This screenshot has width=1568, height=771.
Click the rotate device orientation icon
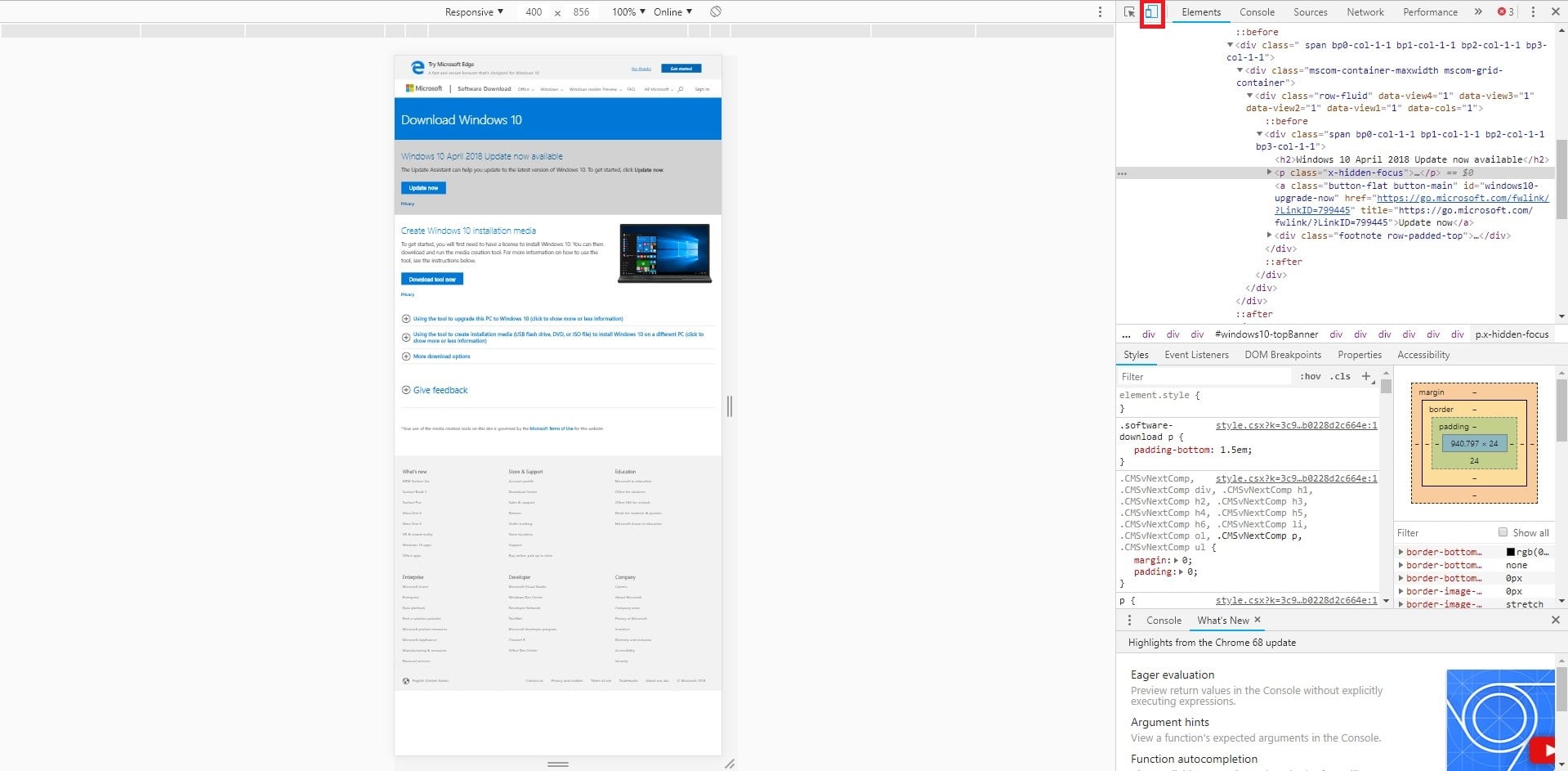coord(715,11)
